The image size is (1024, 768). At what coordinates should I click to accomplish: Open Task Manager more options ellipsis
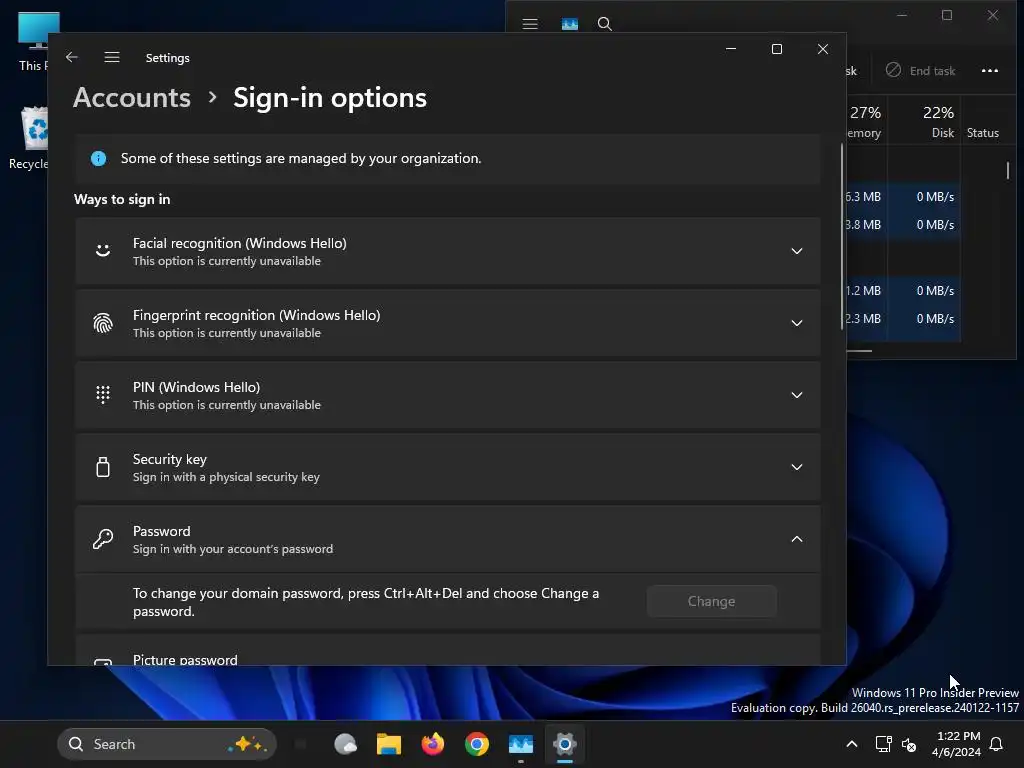[x=990, y=71]
